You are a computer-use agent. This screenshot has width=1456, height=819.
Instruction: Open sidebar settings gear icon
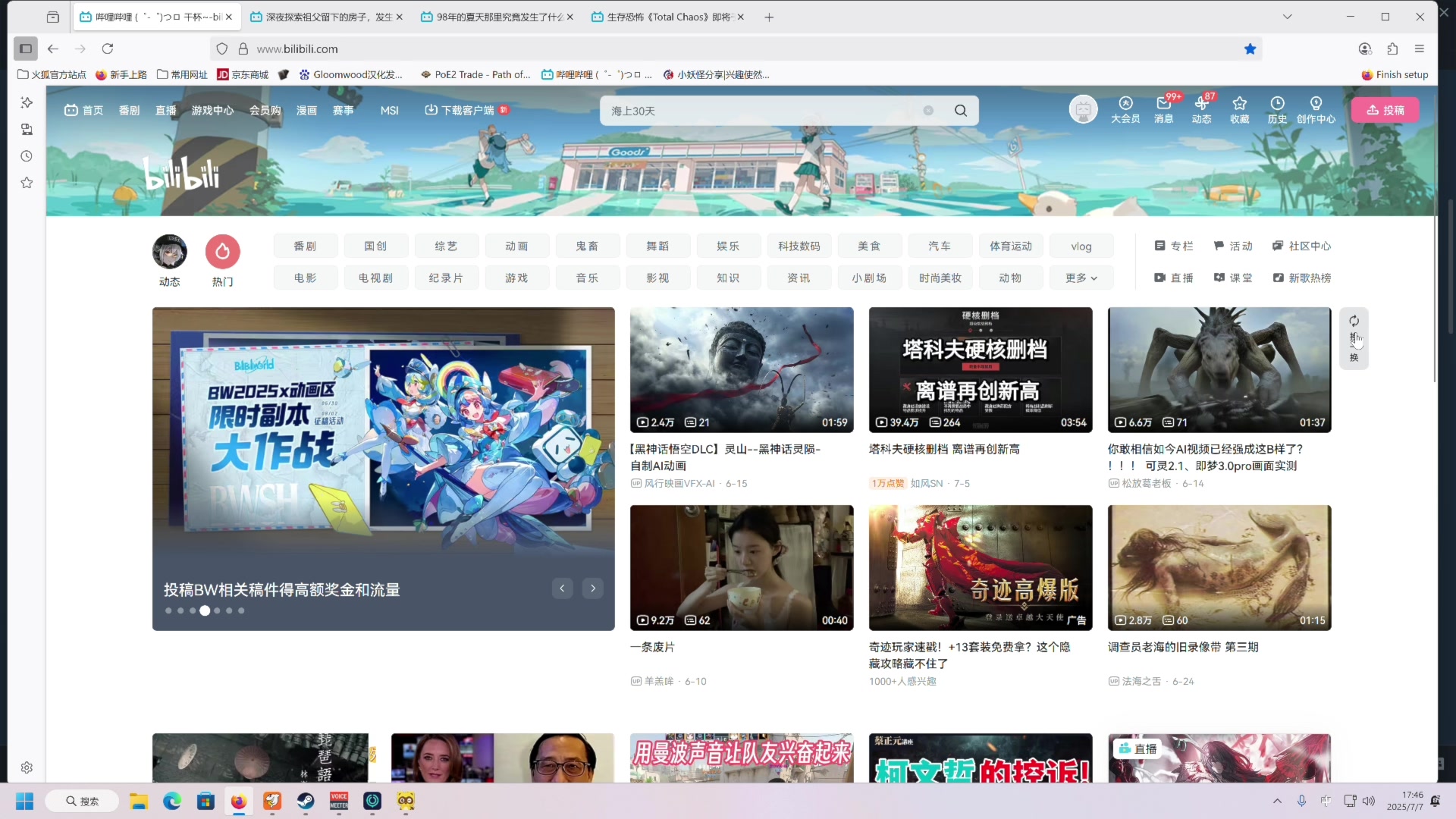(x=27, y=767)
